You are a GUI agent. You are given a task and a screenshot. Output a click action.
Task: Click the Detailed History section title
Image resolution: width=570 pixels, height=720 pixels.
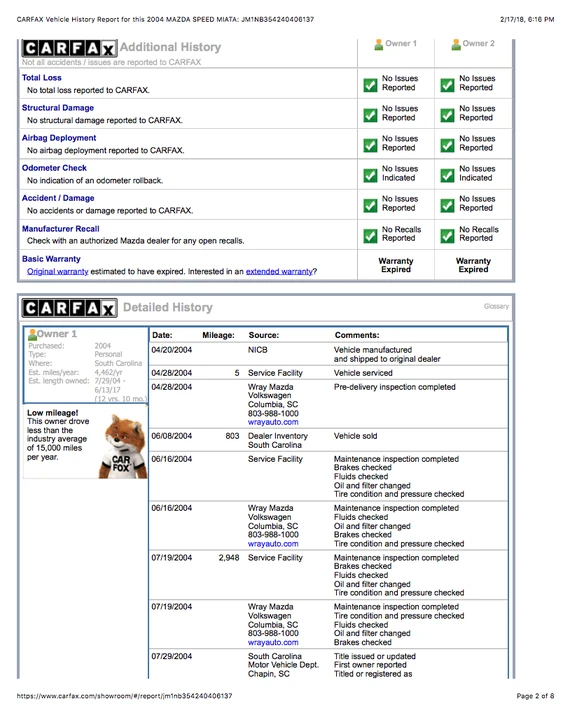pyautogui.click(x=168, y=307)
